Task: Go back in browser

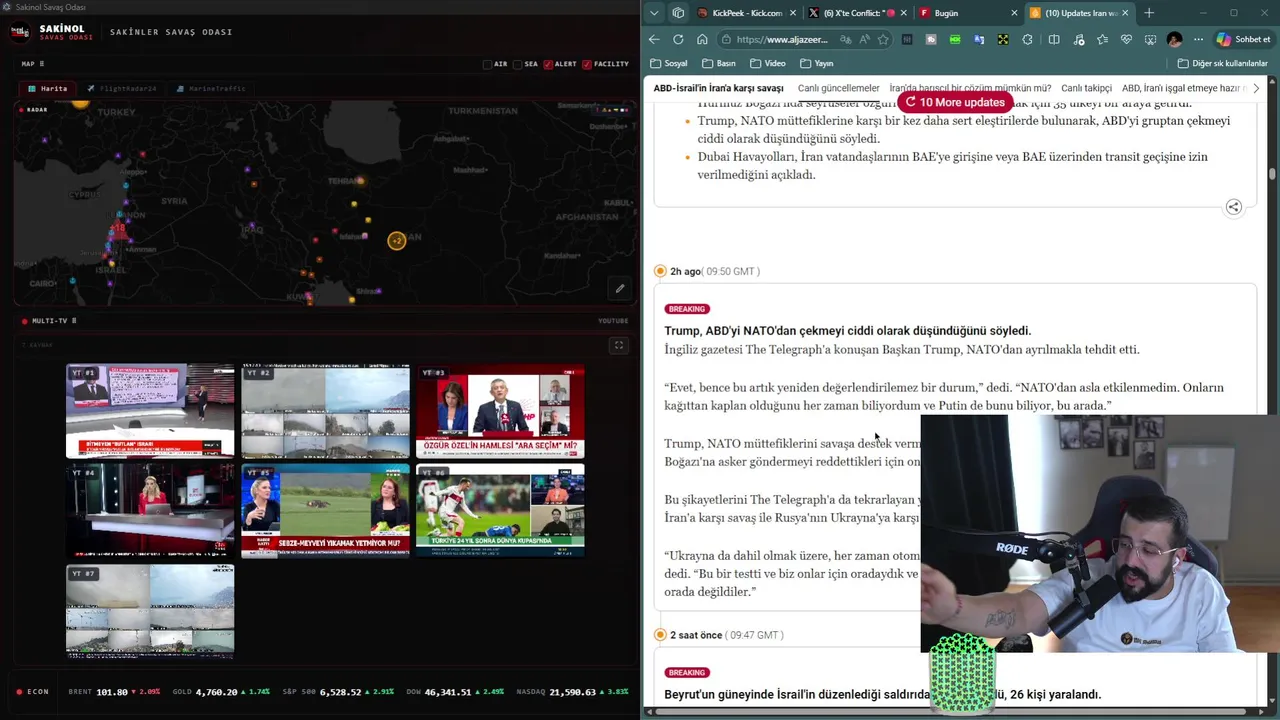Action: (x=654, y=40)
